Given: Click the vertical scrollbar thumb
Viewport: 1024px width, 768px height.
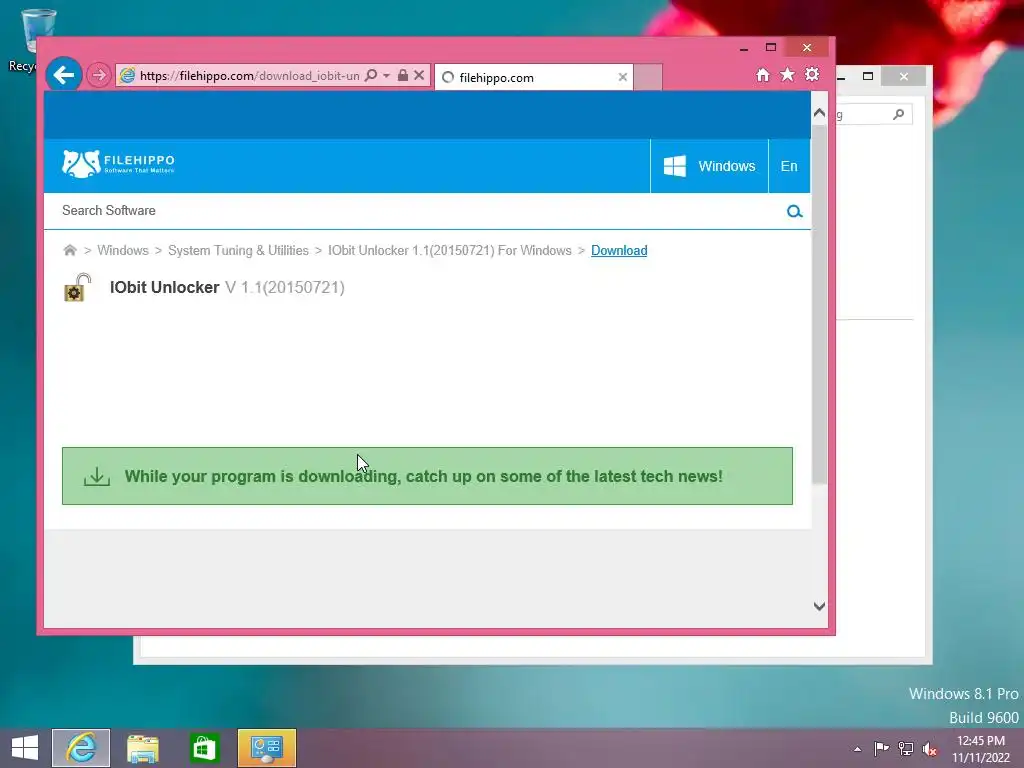Looking at the screenshot, I should 819,304.
